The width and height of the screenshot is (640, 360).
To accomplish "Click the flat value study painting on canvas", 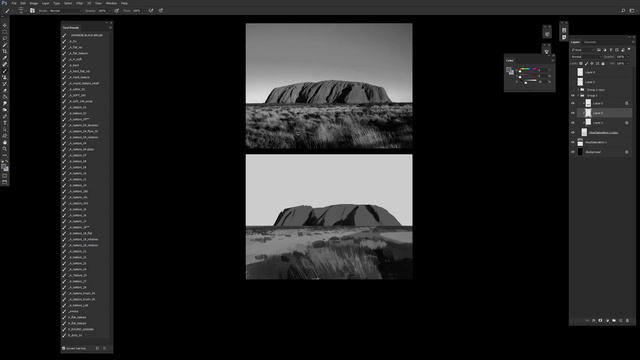I will click(x=329, y=217).
